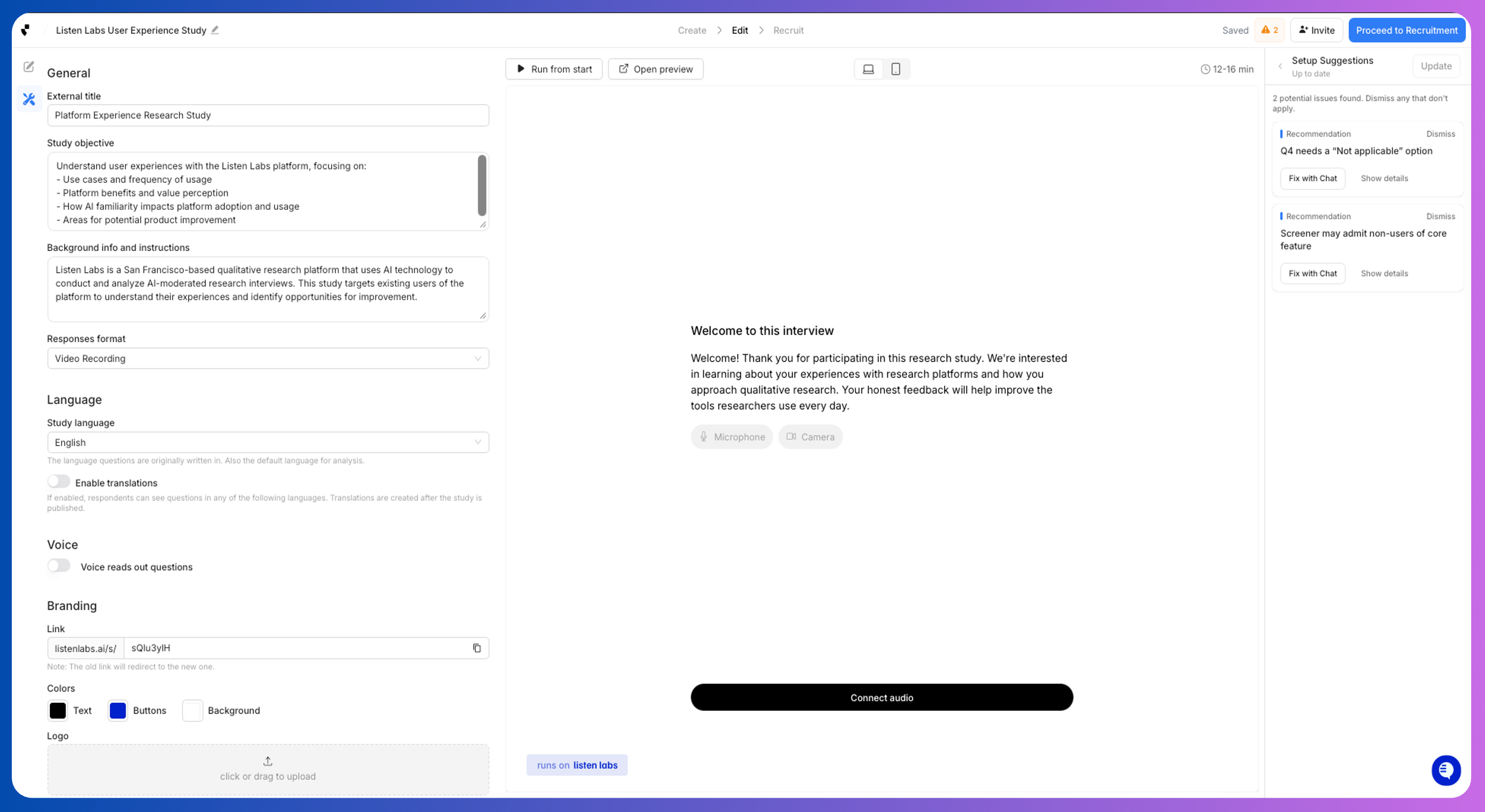Viewport: 1485px width, 812px height.
Task: Open the edit questions sidebar icon
Action: [29, 67]
